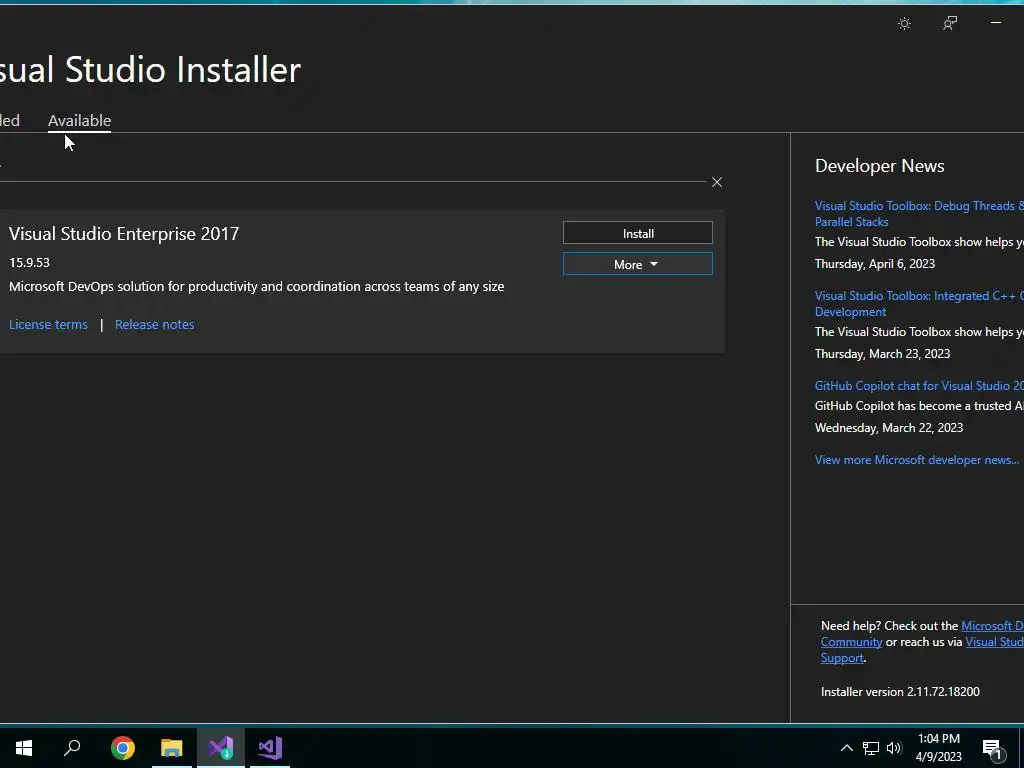Open GitHub Copilot chat for Visual Studio article

(x=919, y=386)
